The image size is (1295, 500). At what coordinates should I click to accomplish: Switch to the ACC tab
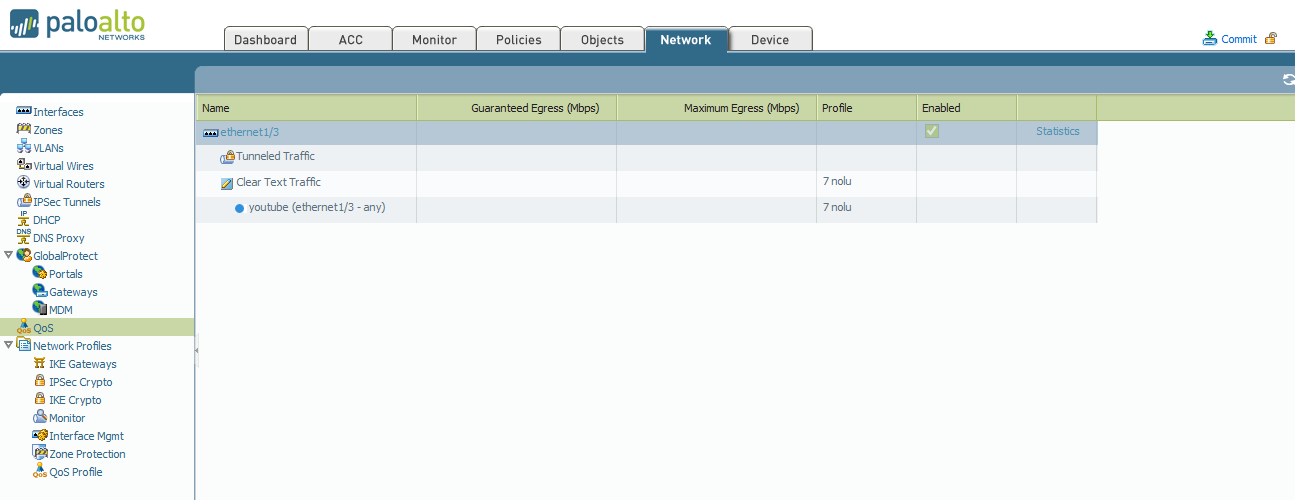pos(351,39)
